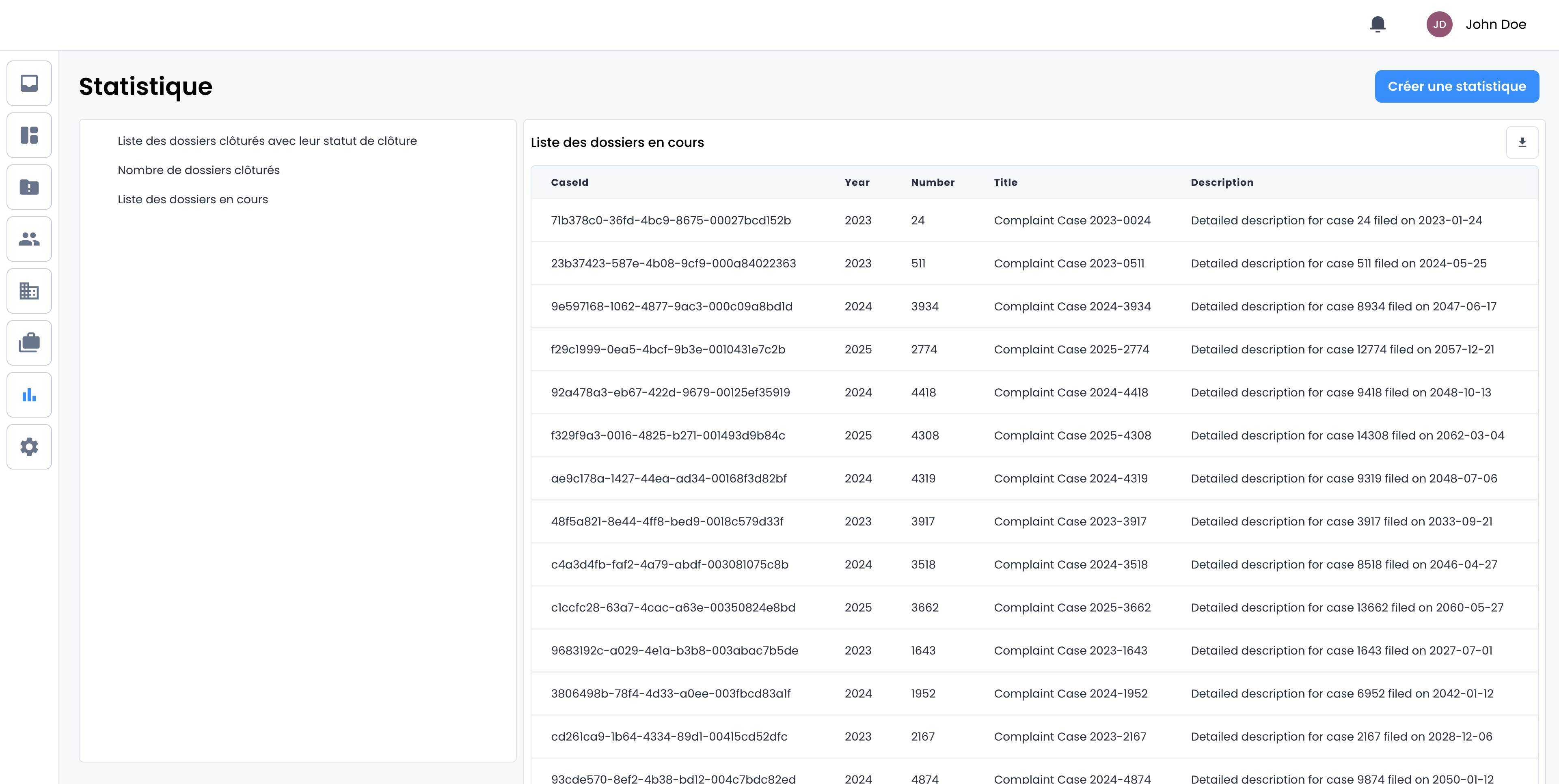This screenshot has height=784, width=1559.
Task: Open the settings gear icon
Action: [x=29, y=447]
